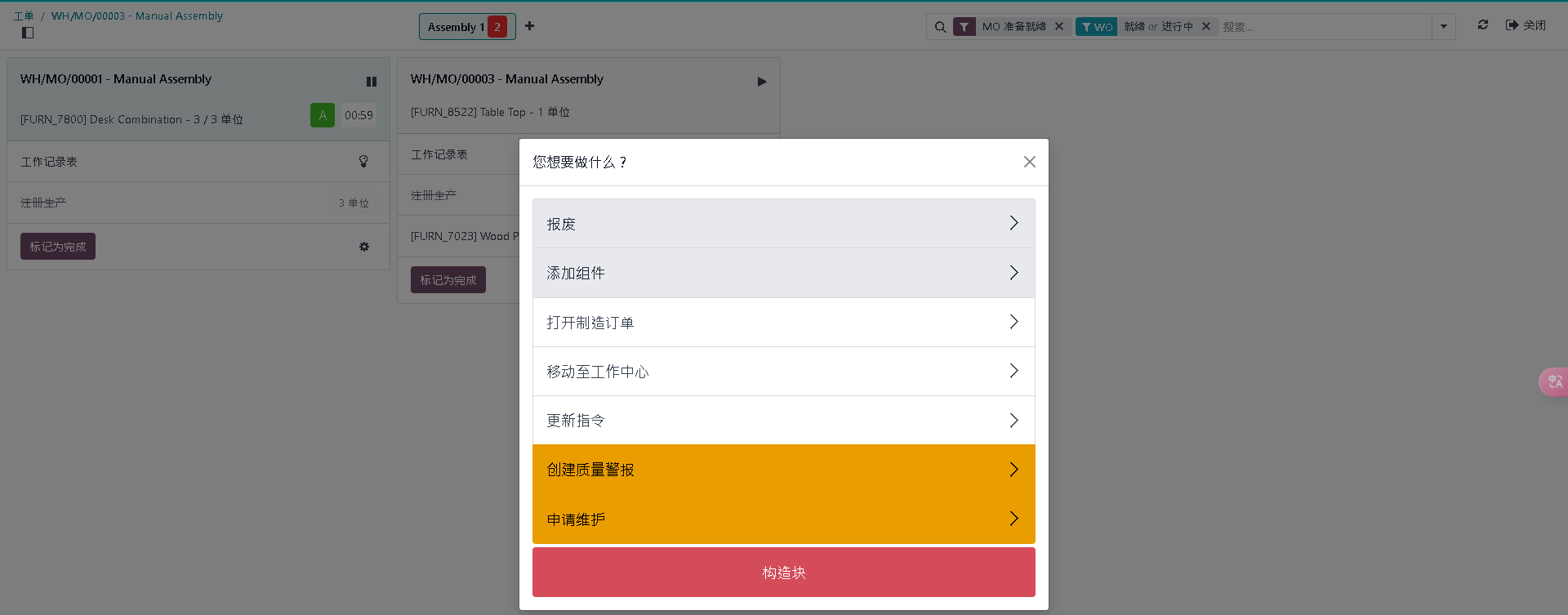Choose 添加组件 from the menu
This screenshot has width=1568, height=615.
coord(783,273)
